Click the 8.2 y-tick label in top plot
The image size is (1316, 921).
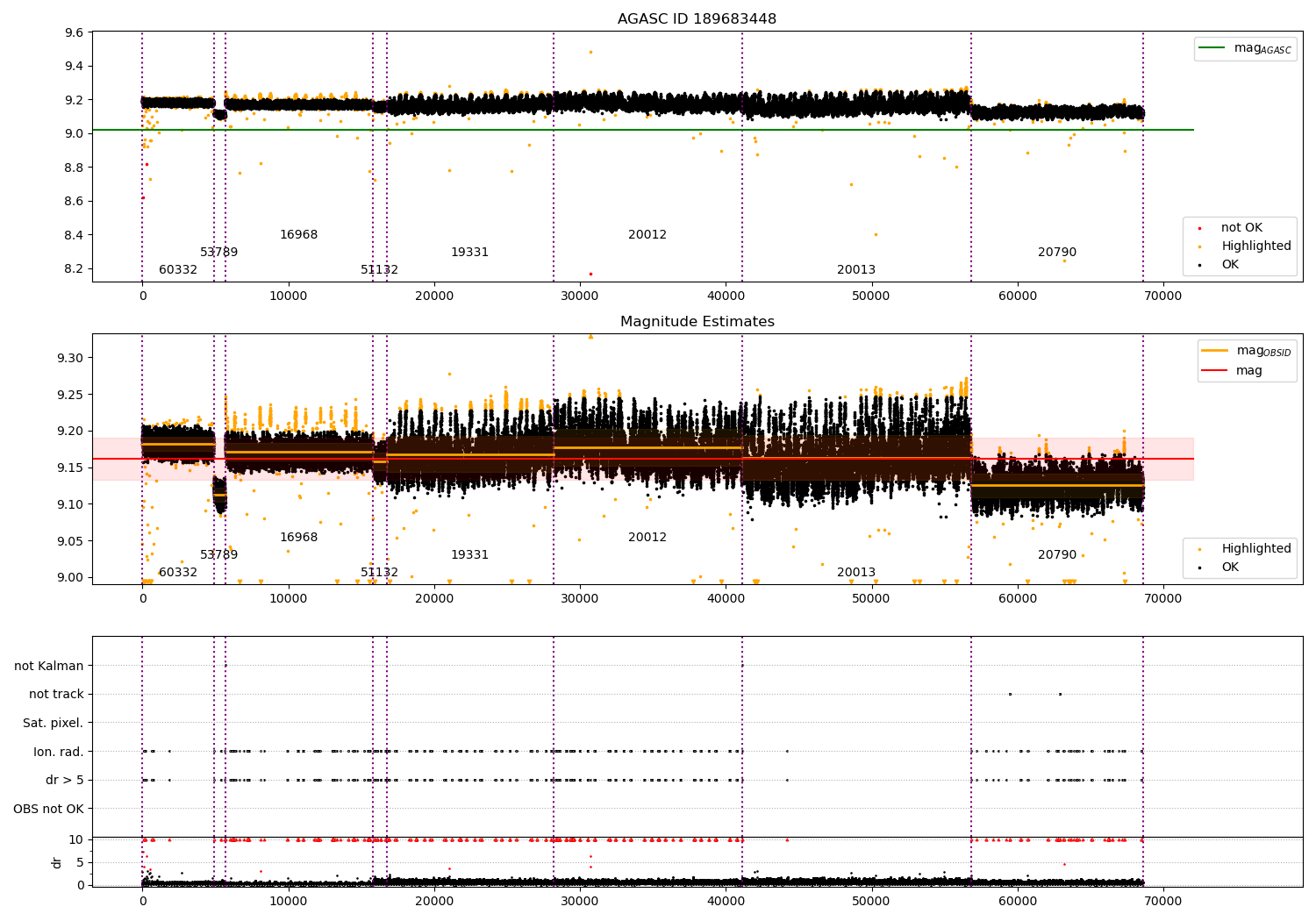75,269
